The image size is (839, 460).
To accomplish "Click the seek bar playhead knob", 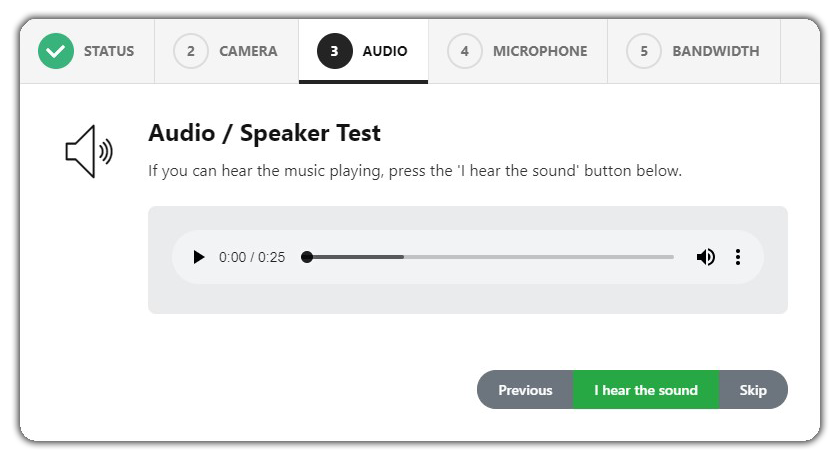I will coord(307,257).
